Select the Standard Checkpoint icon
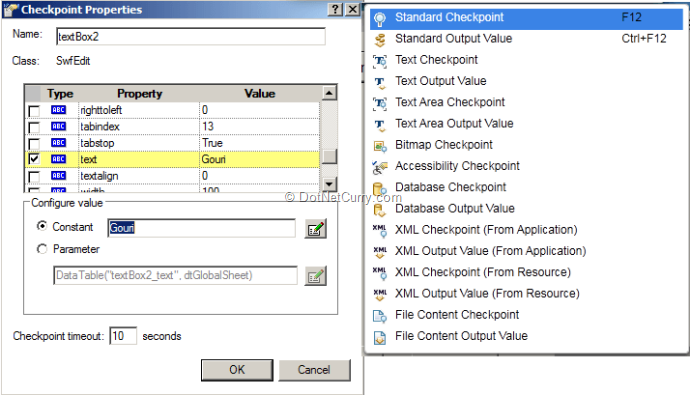This screenshot has width=690, height=395. tap(379, 18)
